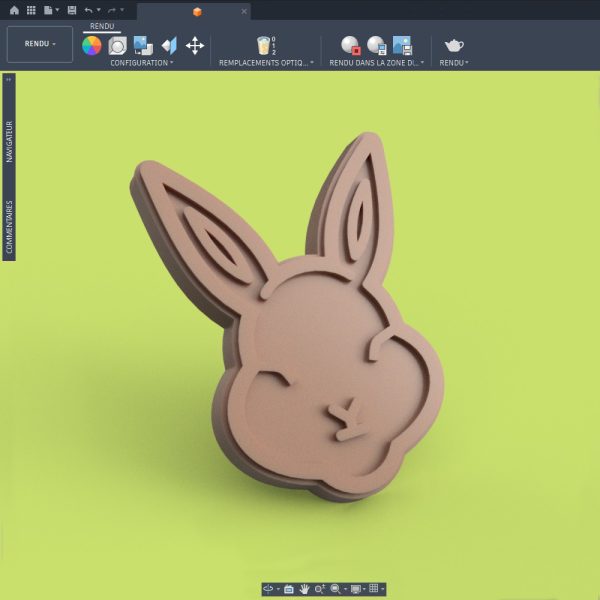600x600 pixels.
Task: Activate the Move/Copy arrows tool
Action: pos(195,46)
